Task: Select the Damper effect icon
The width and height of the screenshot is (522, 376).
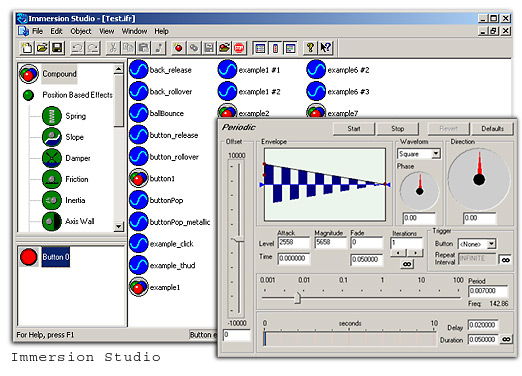Action: click(x=52, y=158)
